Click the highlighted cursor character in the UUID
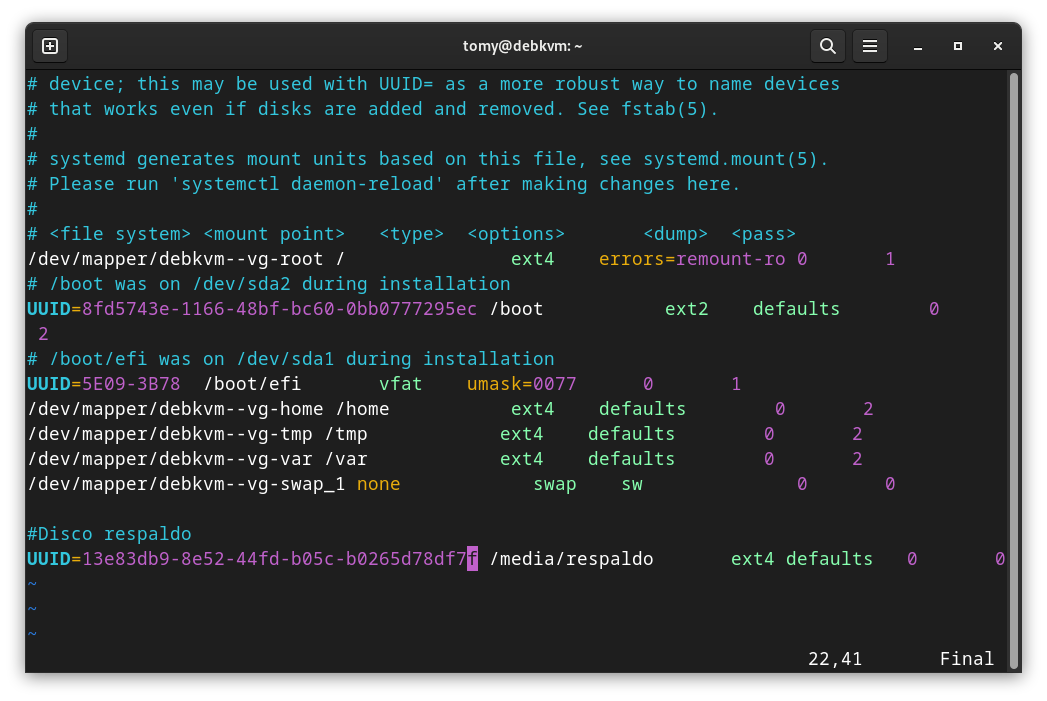 click(x=472, y=559)
